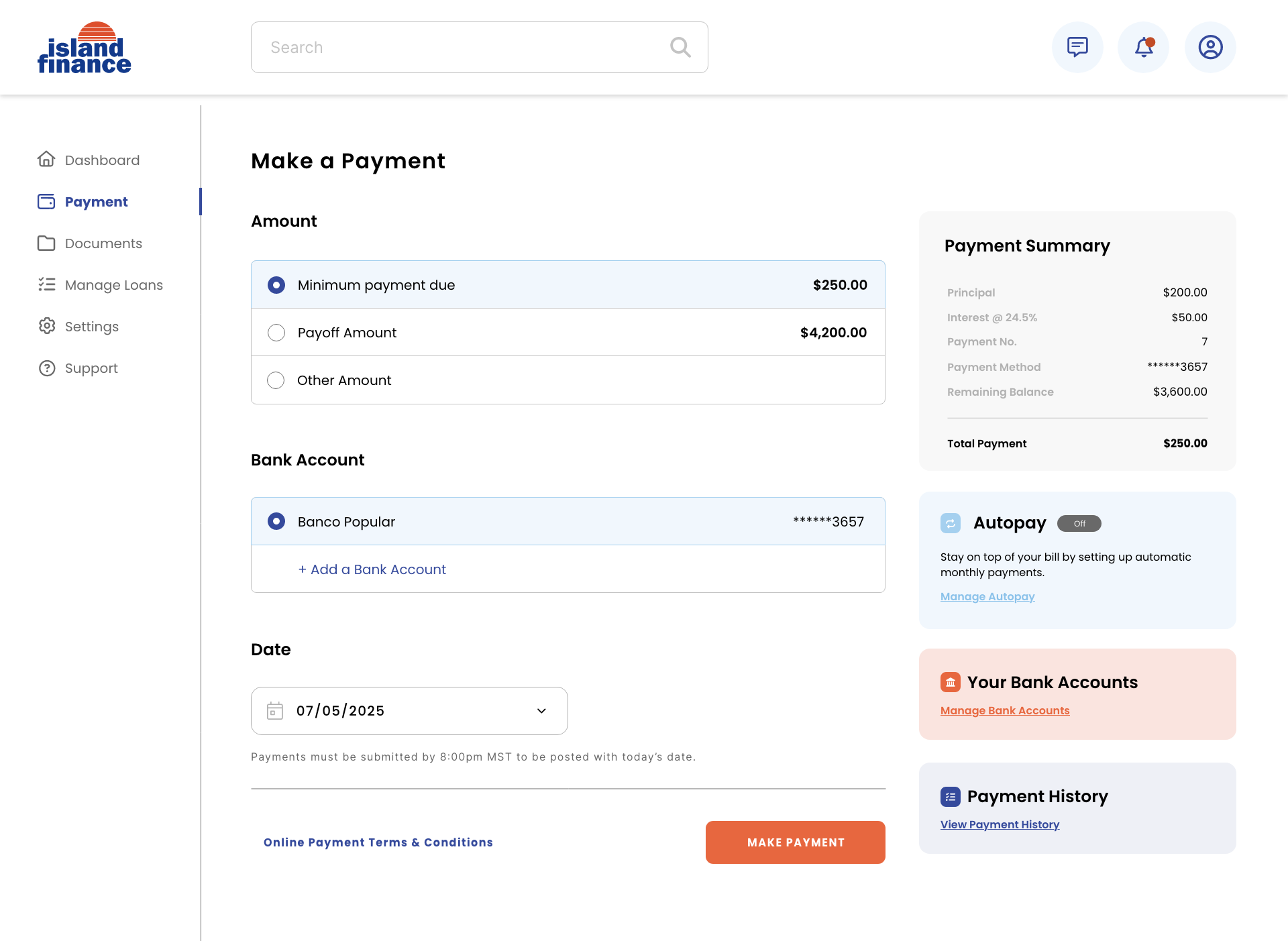Click the calendar icon in date field
This screenshot has width=1288, height=941.
pyautogui.click(x=275, y=711)
